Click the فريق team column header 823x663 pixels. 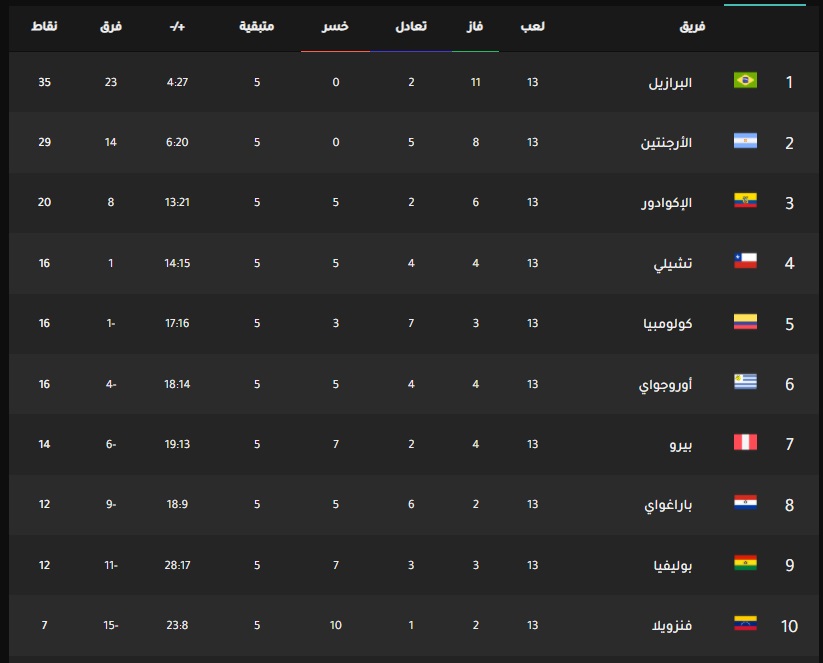coord(692,26)
